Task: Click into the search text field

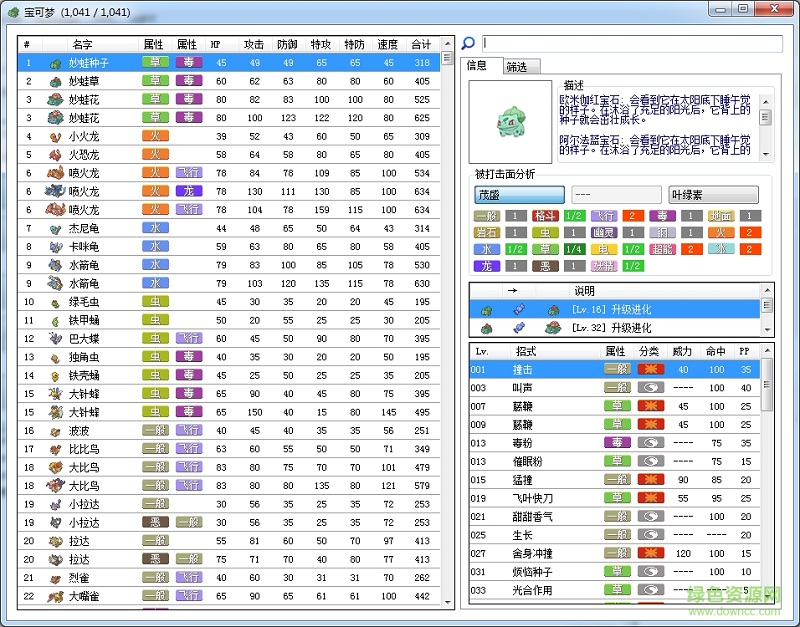Action: click(632, 44)
